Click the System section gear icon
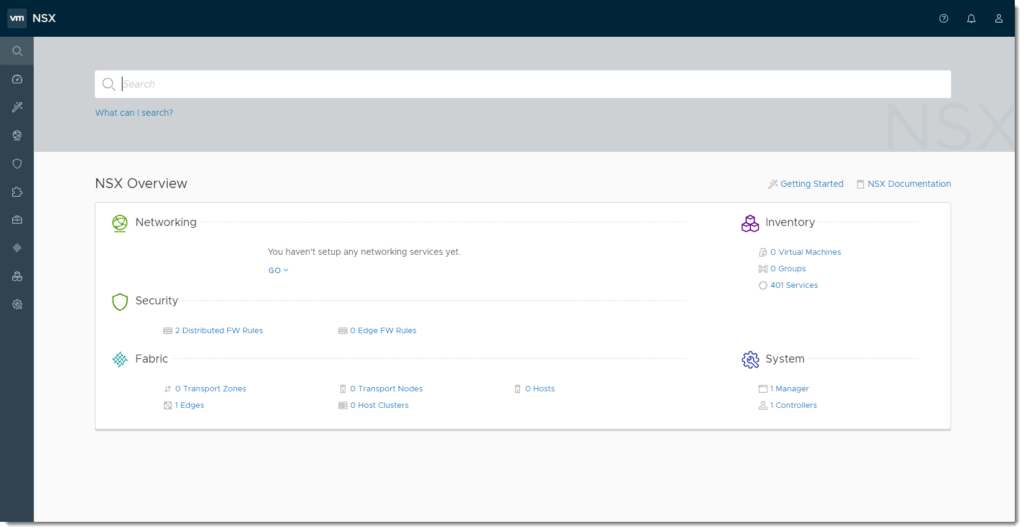This screenshot has height=531, width=1024. click(750, 359)
